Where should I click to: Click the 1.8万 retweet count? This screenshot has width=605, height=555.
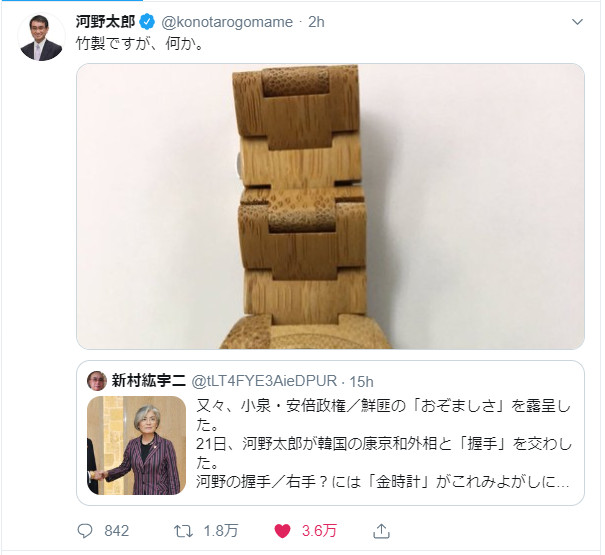click(221, 531)
